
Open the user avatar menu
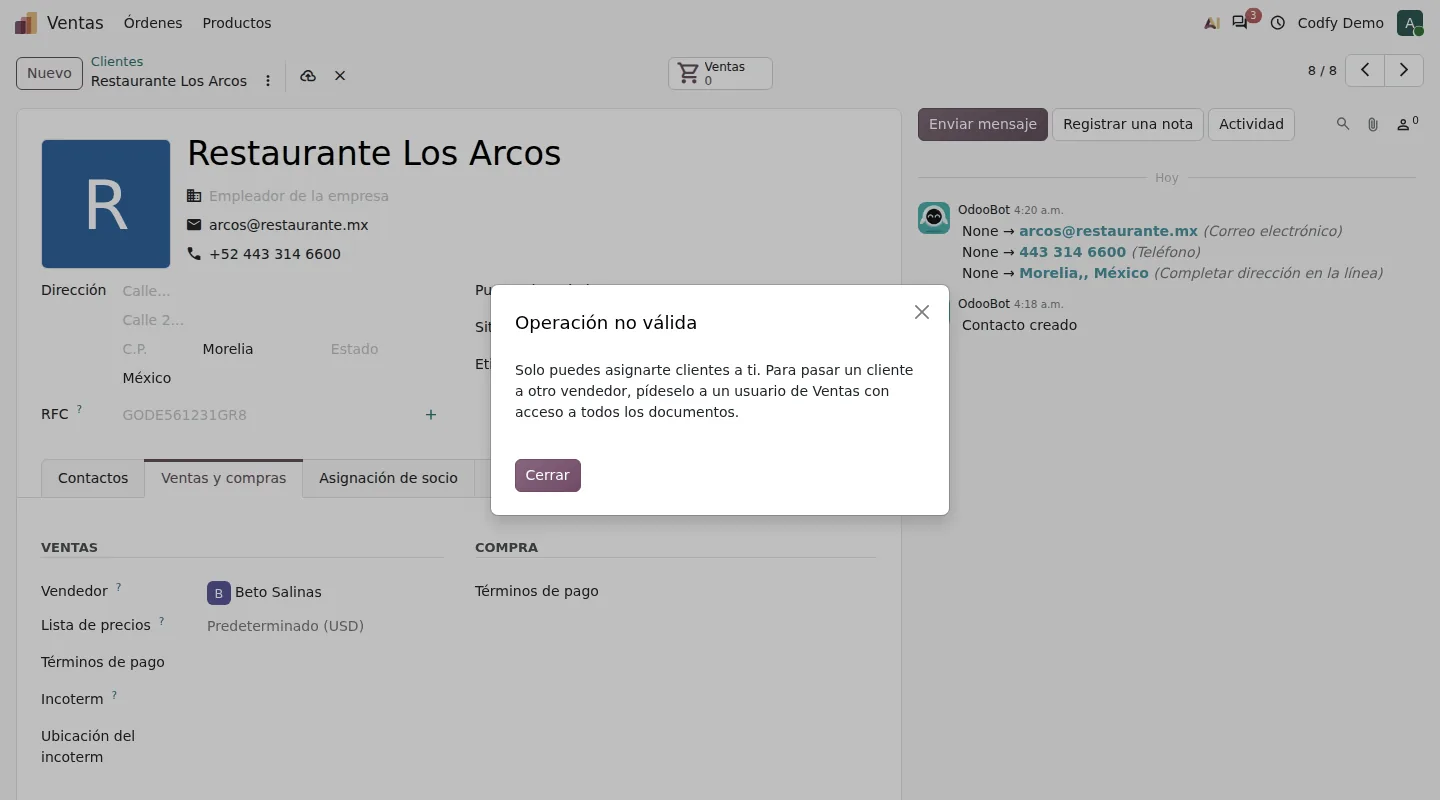pos(1410,23)
